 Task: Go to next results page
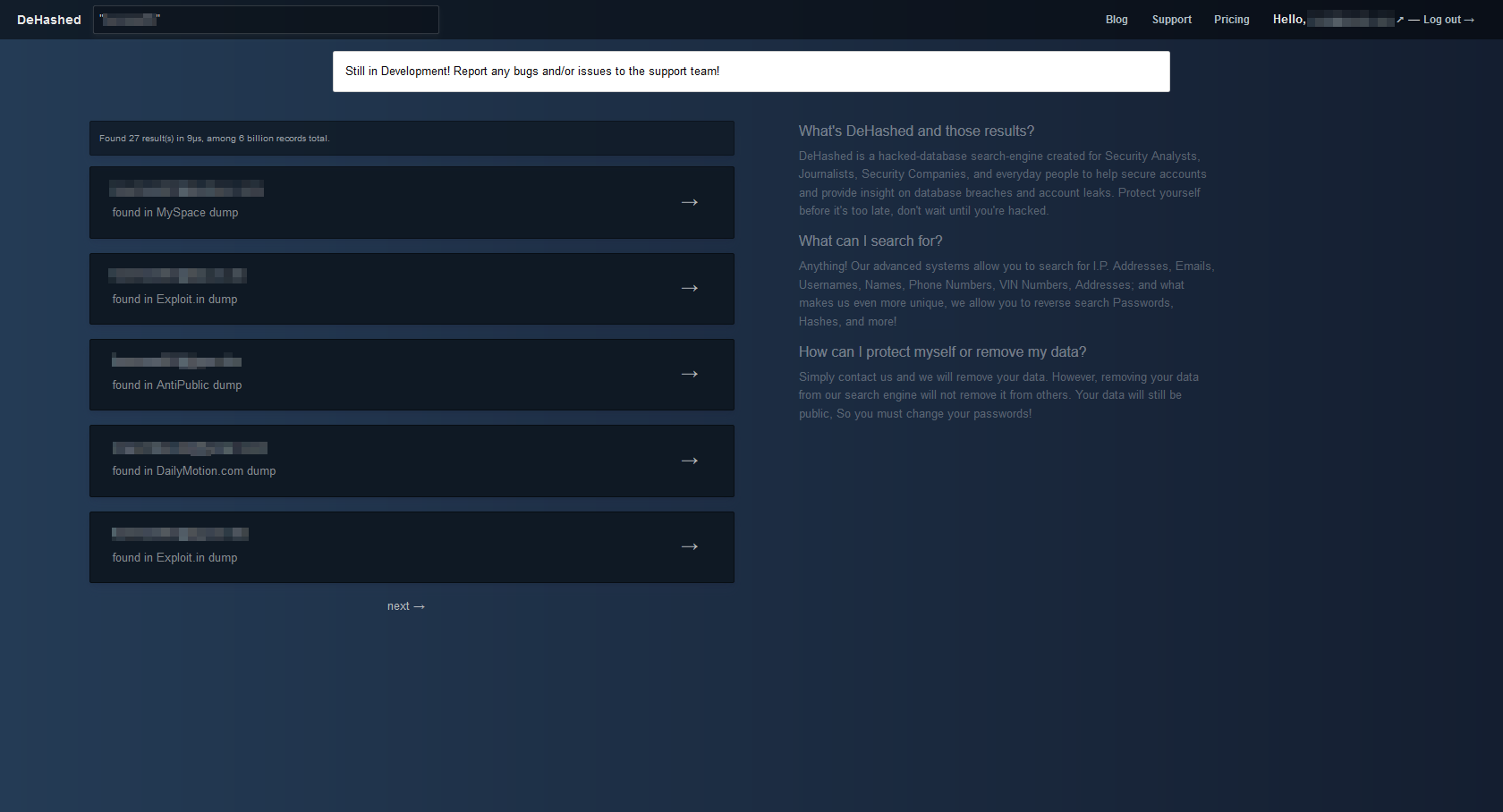click(405, 606)
